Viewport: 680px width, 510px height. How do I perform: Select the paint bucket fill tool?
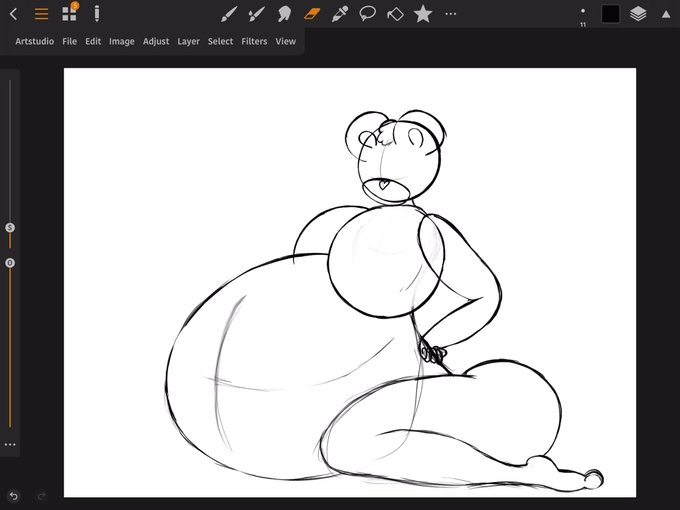coord(395,15)
